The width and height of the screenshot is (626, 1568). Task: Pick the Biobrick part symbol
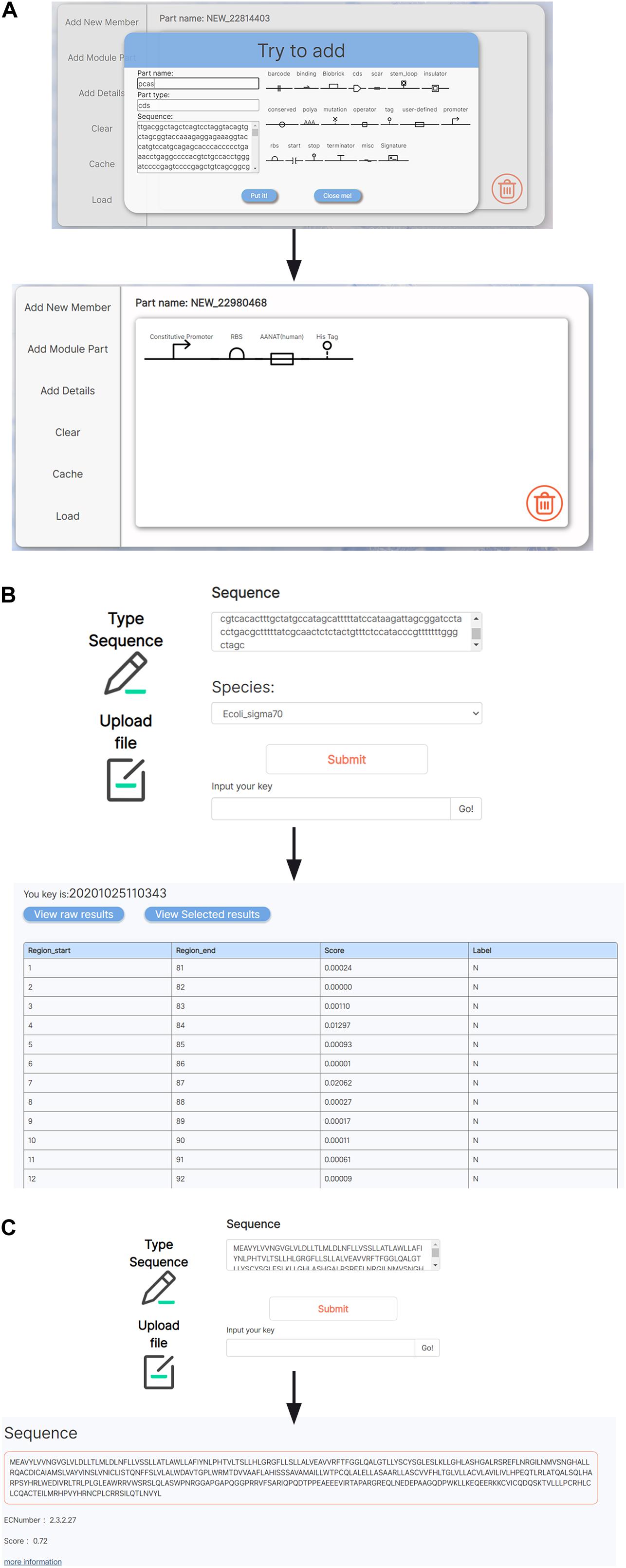(x=333, y=87)
